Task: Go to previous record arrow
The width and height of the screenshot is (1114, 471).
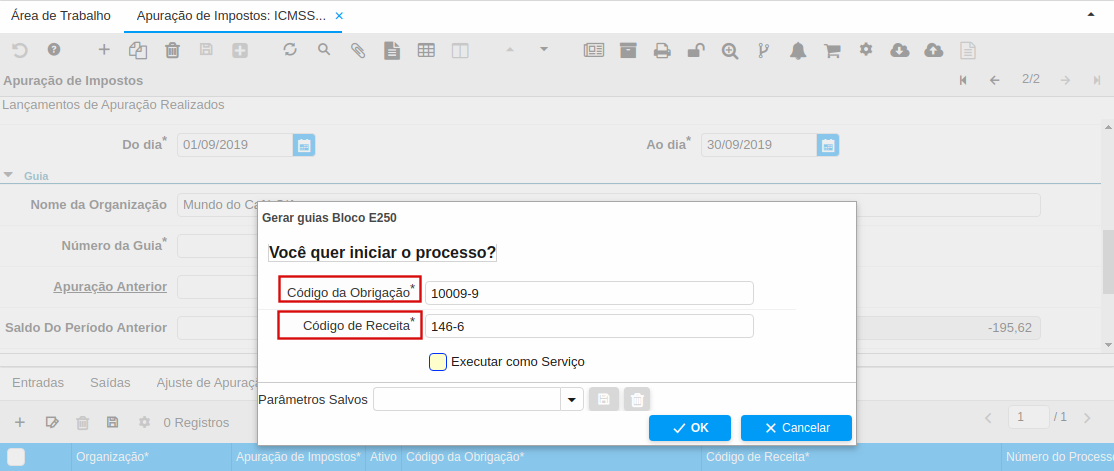Action: [x=995, y=80]
